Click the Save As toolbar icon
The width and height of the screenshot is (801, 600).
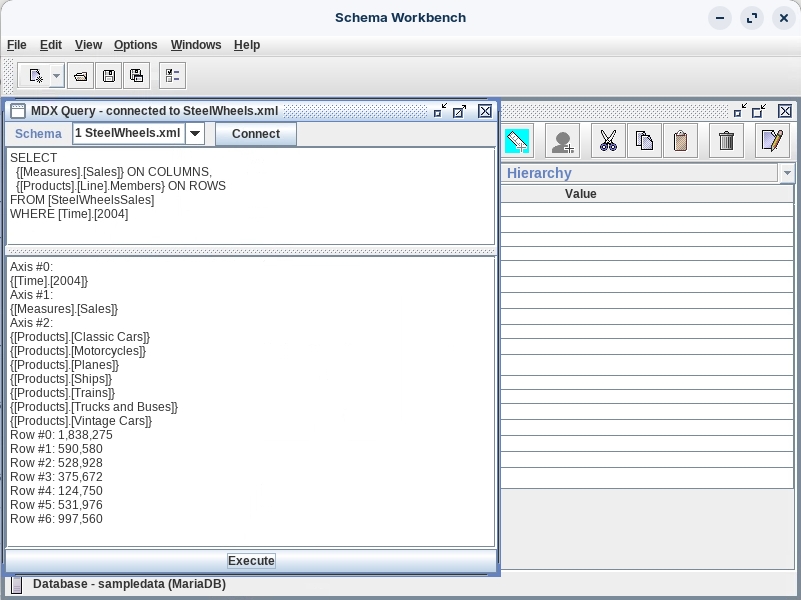[137, 75]
